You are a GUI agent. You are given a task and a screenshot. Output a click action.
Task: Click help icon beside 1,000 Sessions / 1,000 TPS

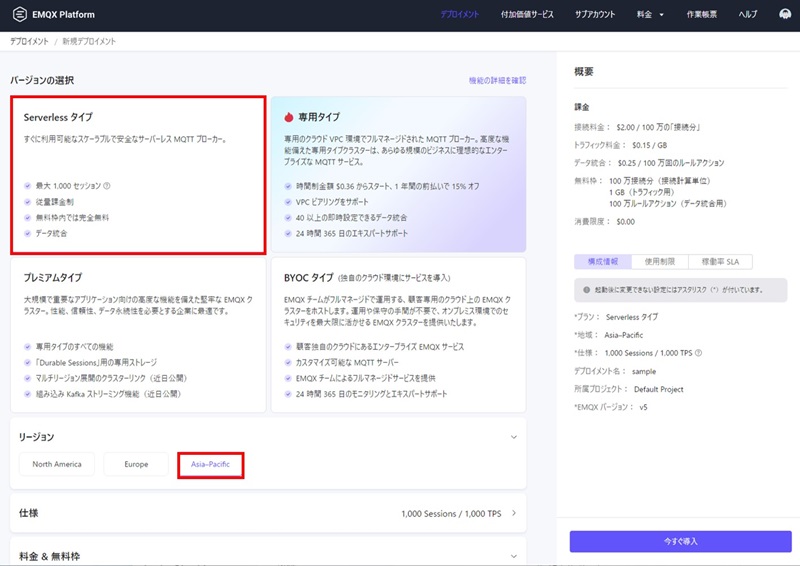[698, 353]
